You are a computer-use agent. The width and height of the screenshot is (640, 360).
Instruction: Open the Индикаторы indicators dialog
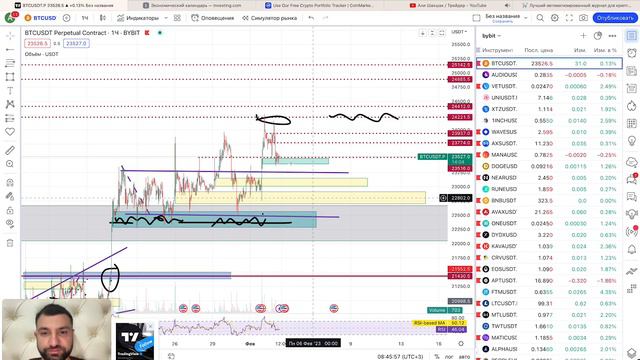coord(138,18)
